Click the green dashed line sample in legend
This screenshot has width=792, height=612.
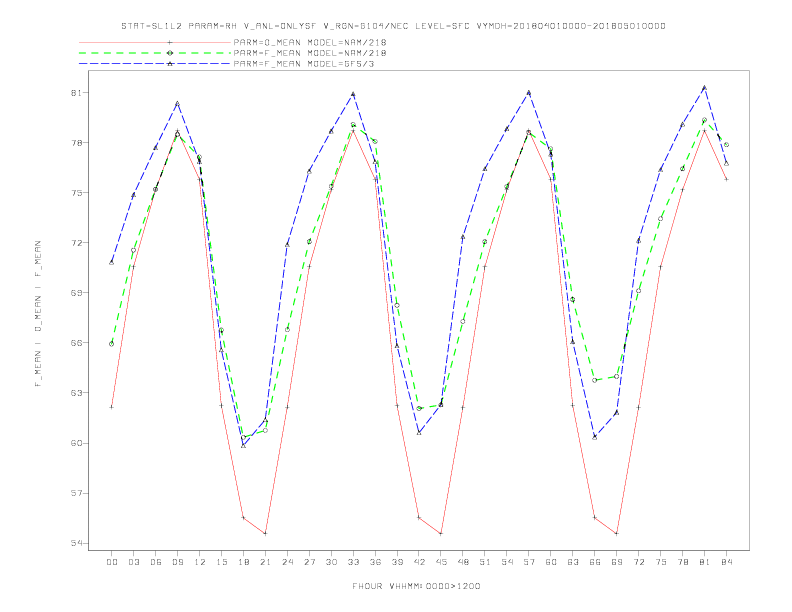coord(155,53)
